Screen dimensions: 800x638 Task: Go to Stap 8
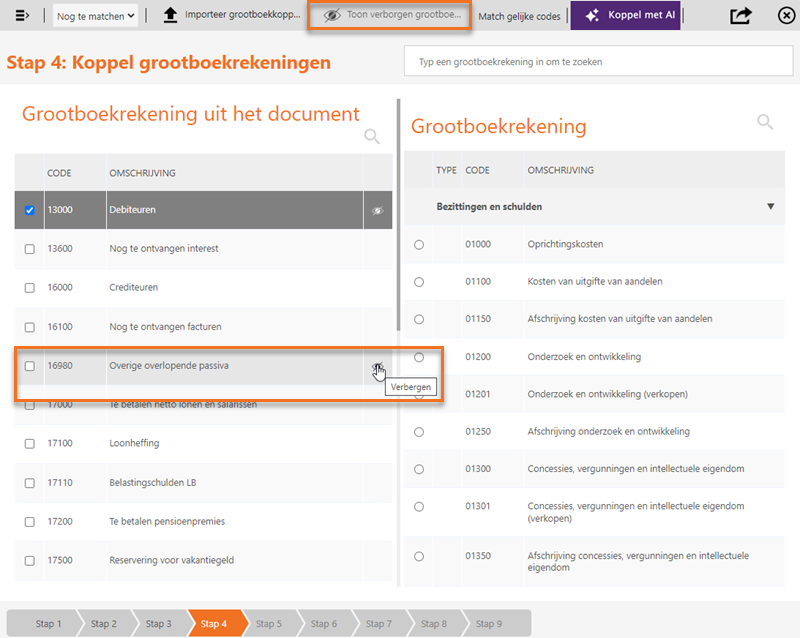point(434,623)
